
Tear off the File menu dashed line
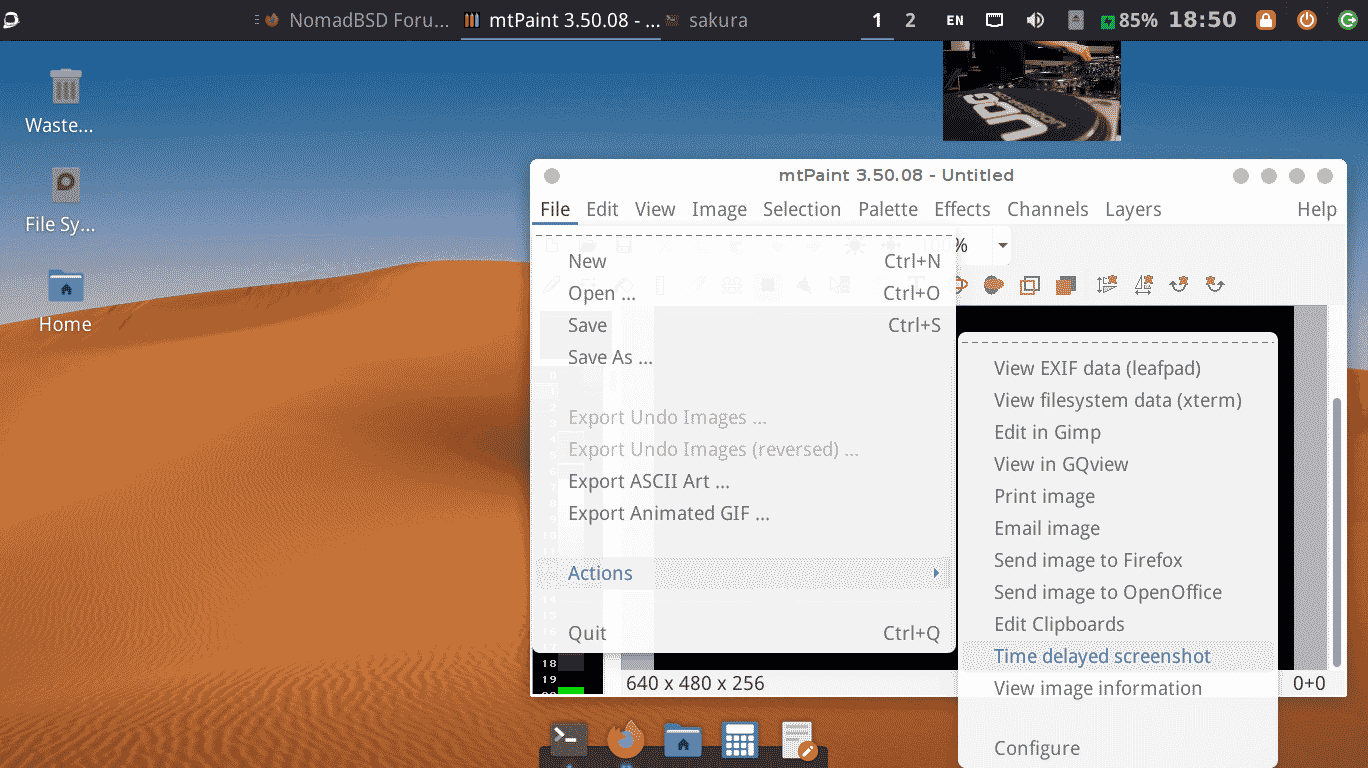[744, 235]
